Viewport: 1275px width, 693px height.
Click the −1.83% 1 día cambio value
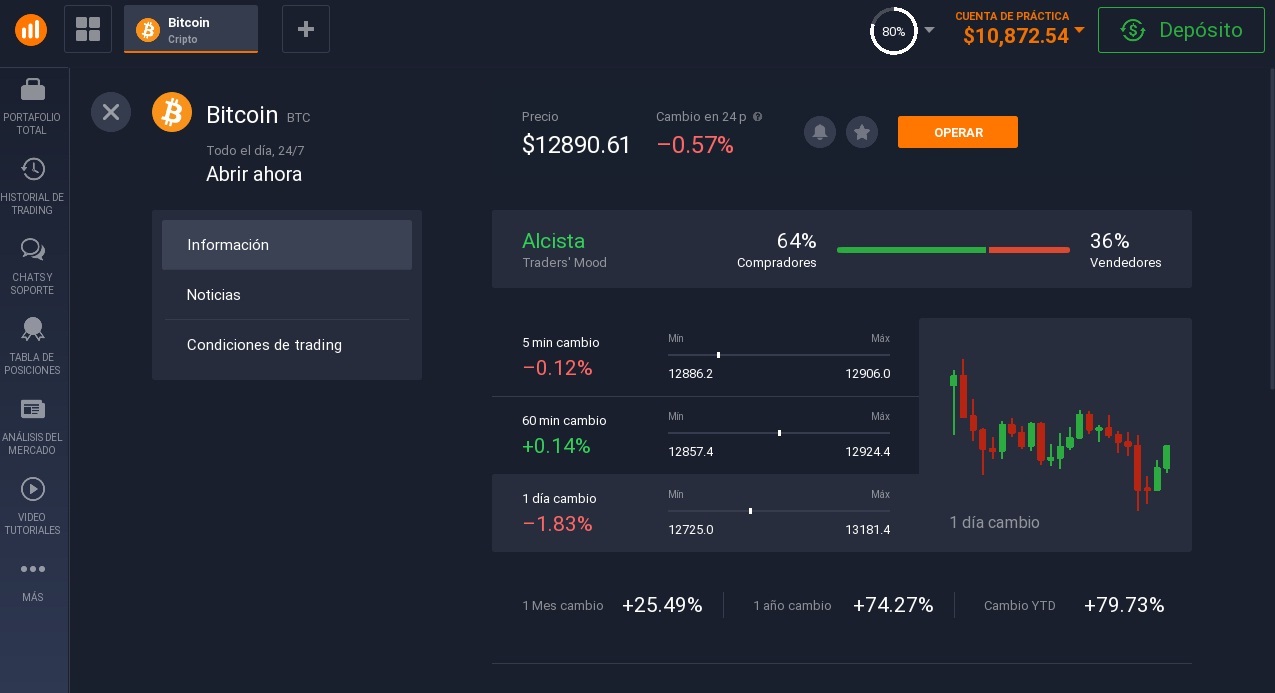point(557,524)
